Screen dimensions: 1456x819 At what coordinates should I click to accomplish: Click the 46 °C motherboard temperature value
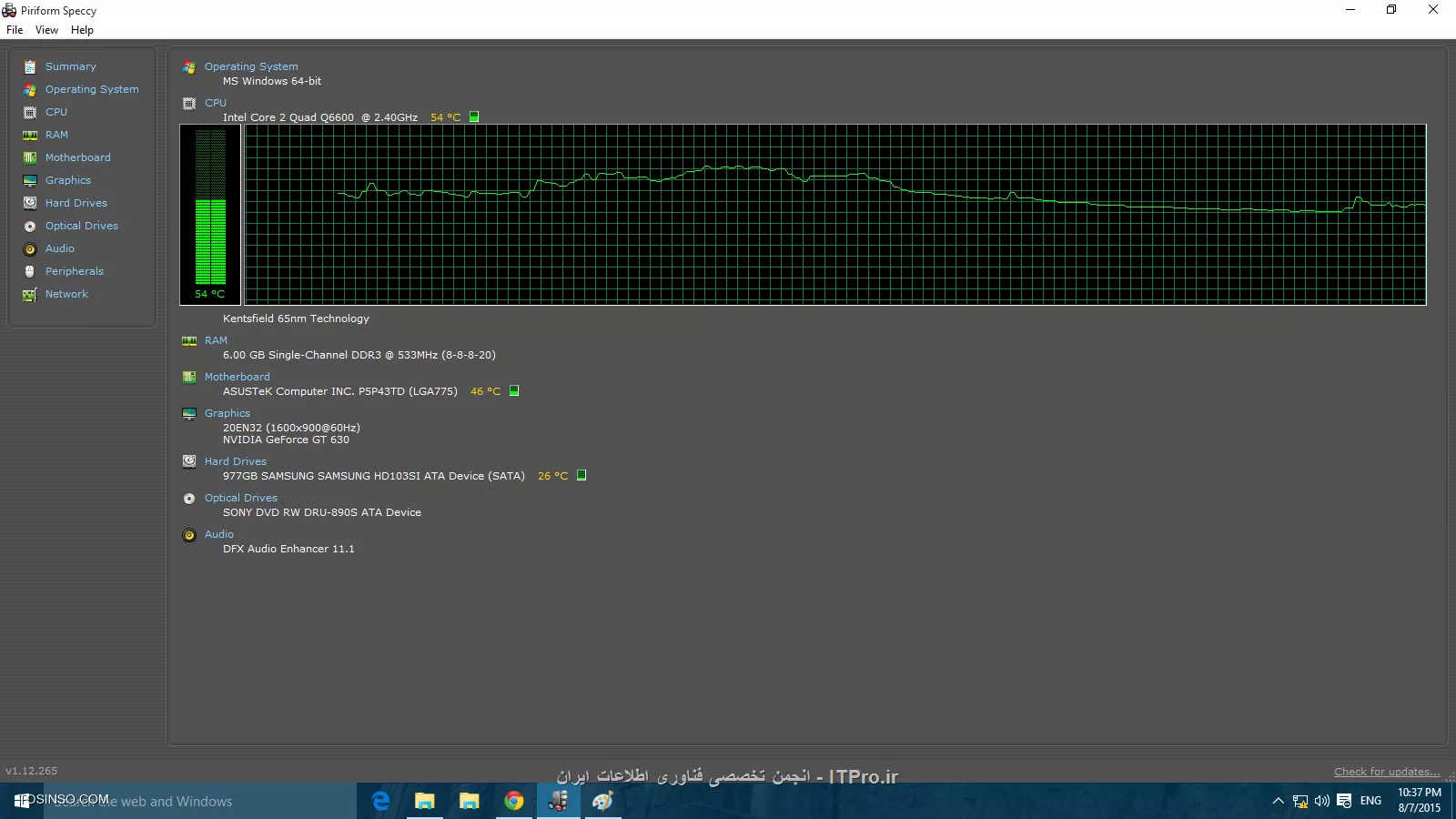[x=485, y=391]
